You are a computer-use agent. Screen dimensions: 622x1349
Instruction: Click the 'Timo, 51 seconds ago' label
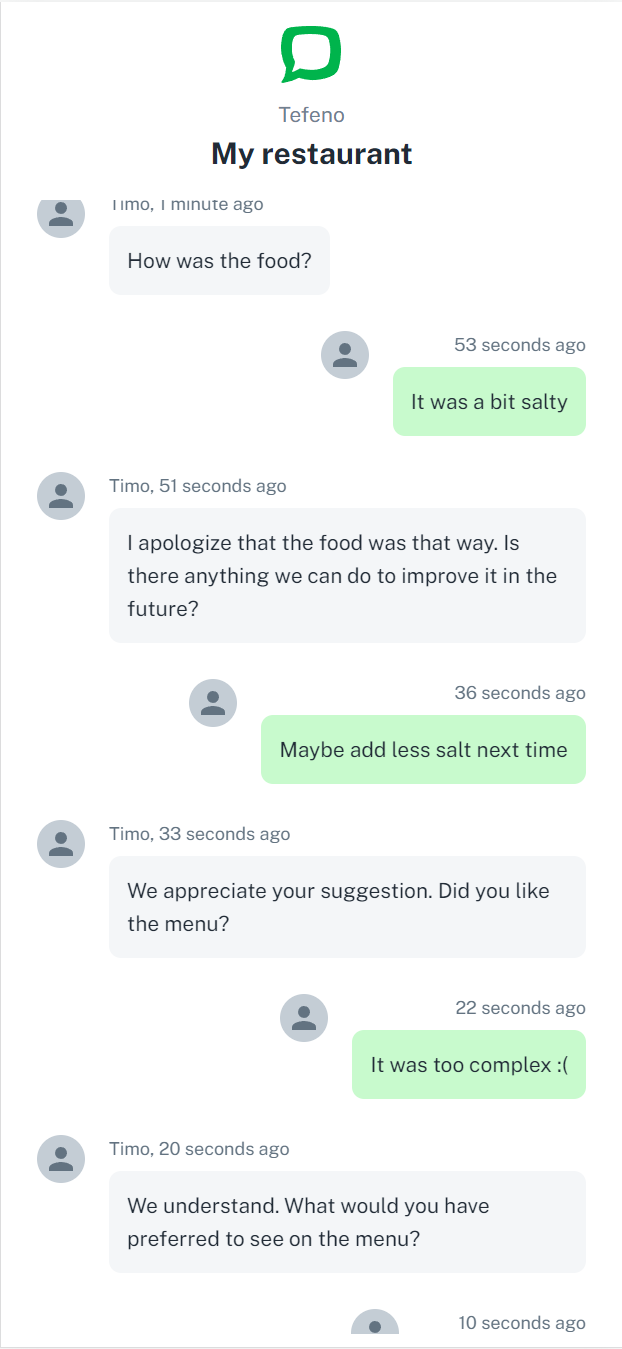198,486
